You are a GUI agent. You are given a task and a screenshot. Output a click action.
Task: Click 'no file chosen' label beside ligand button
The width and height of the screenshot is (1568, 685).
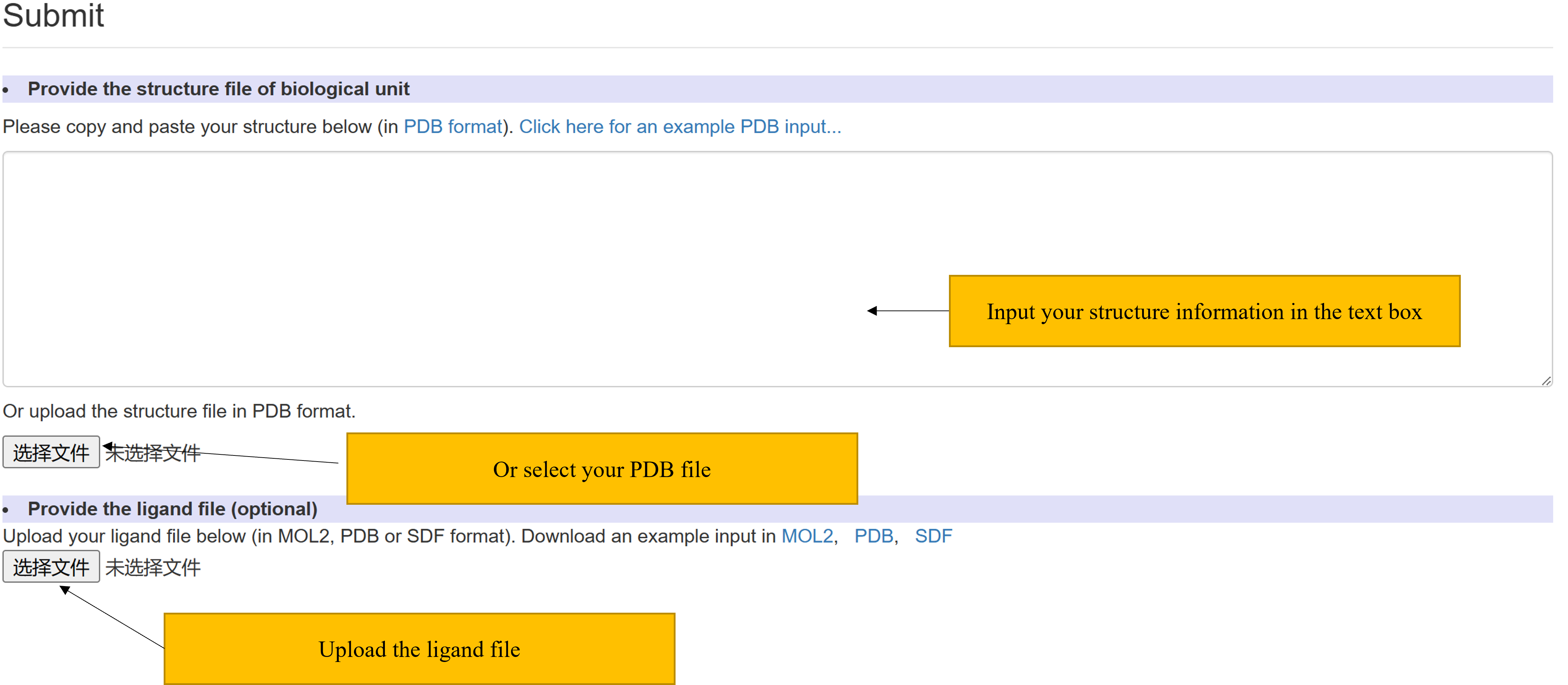(153, 567)
